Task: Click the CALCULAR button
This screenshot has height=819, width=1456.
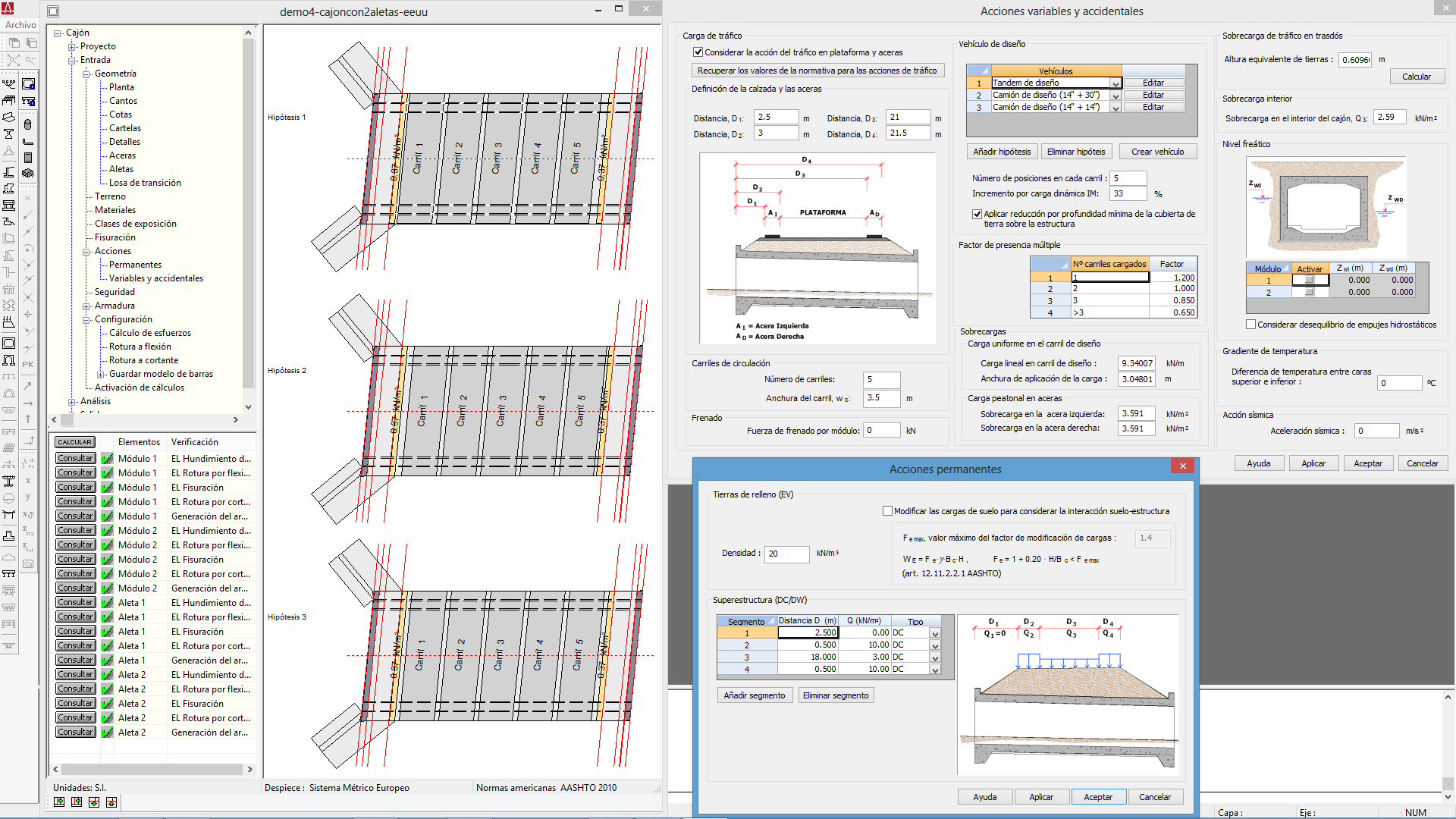Action: pos(75,442)
